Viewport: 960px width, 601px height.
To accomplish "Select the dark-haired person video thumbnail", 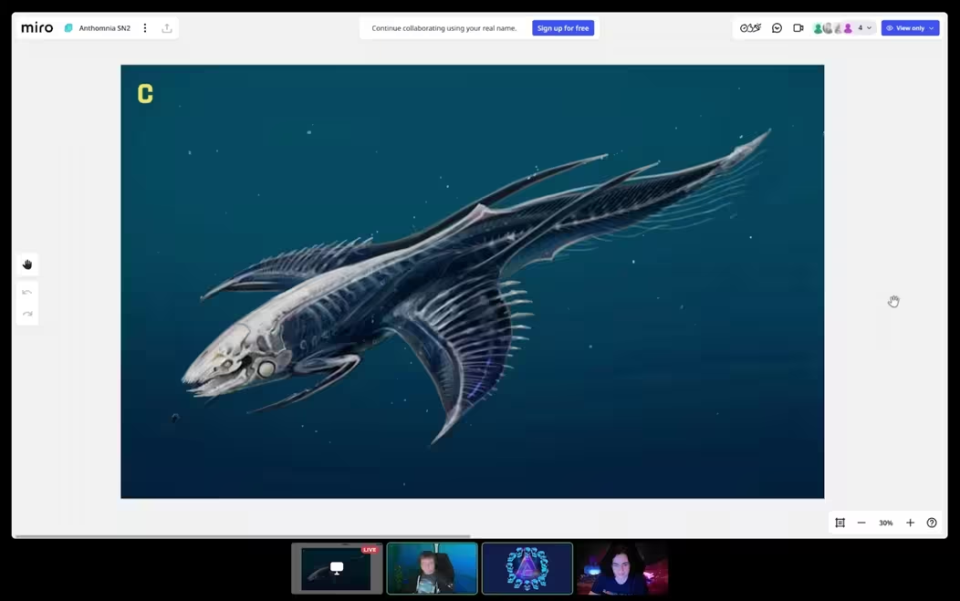I will [x=623, y=569].
